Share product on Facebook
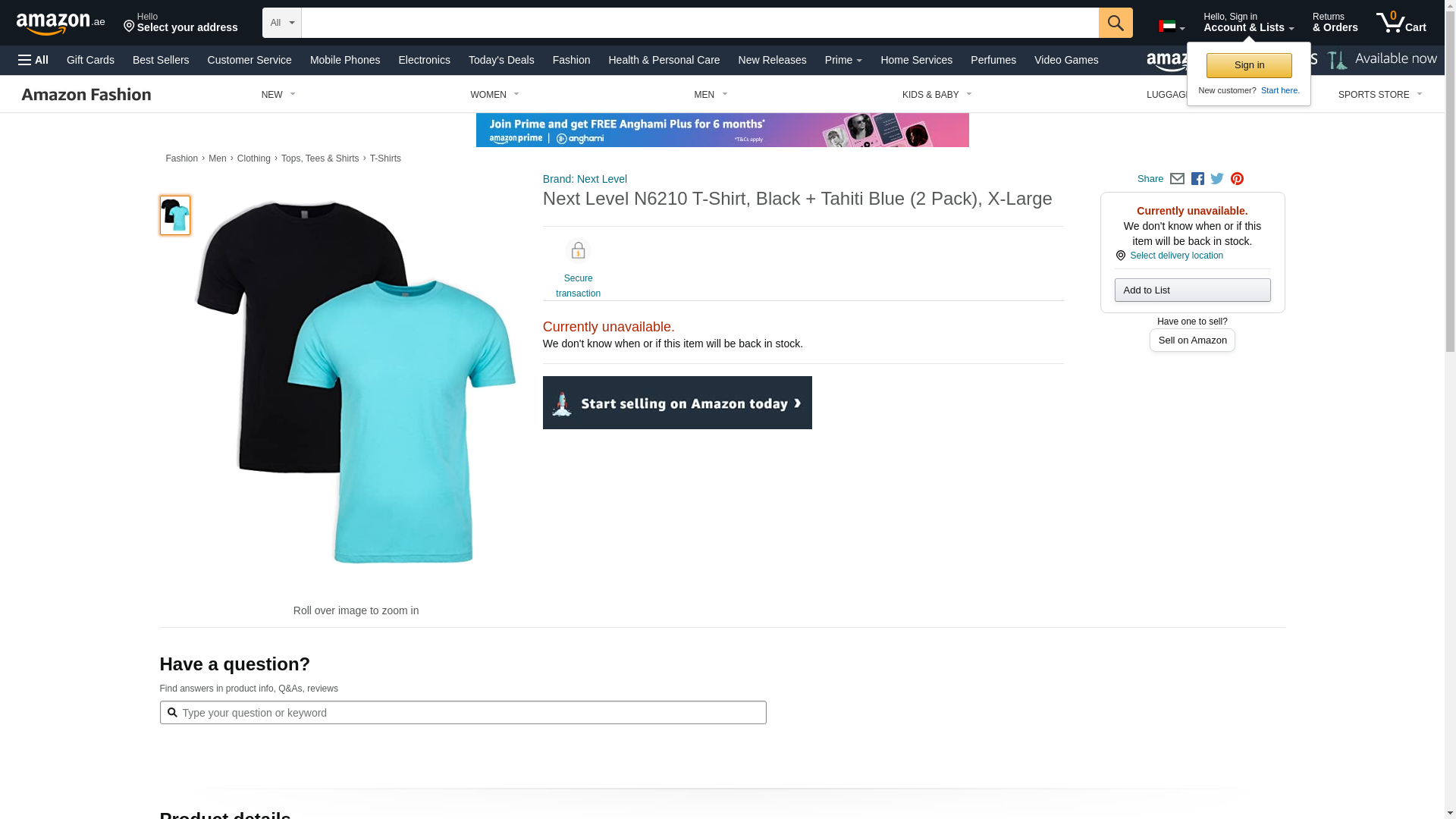 pos(1197,179)
